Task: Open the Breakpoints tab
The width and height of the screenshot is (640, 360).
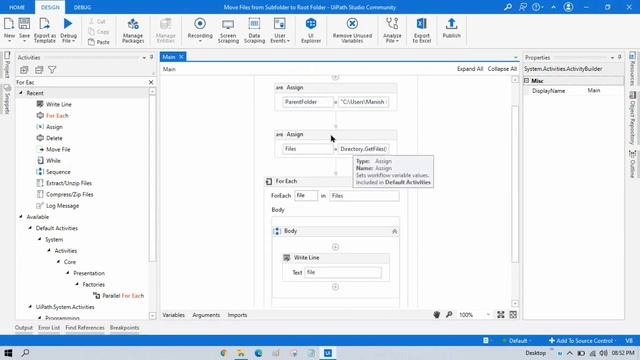Action: (x=124, y=327)
